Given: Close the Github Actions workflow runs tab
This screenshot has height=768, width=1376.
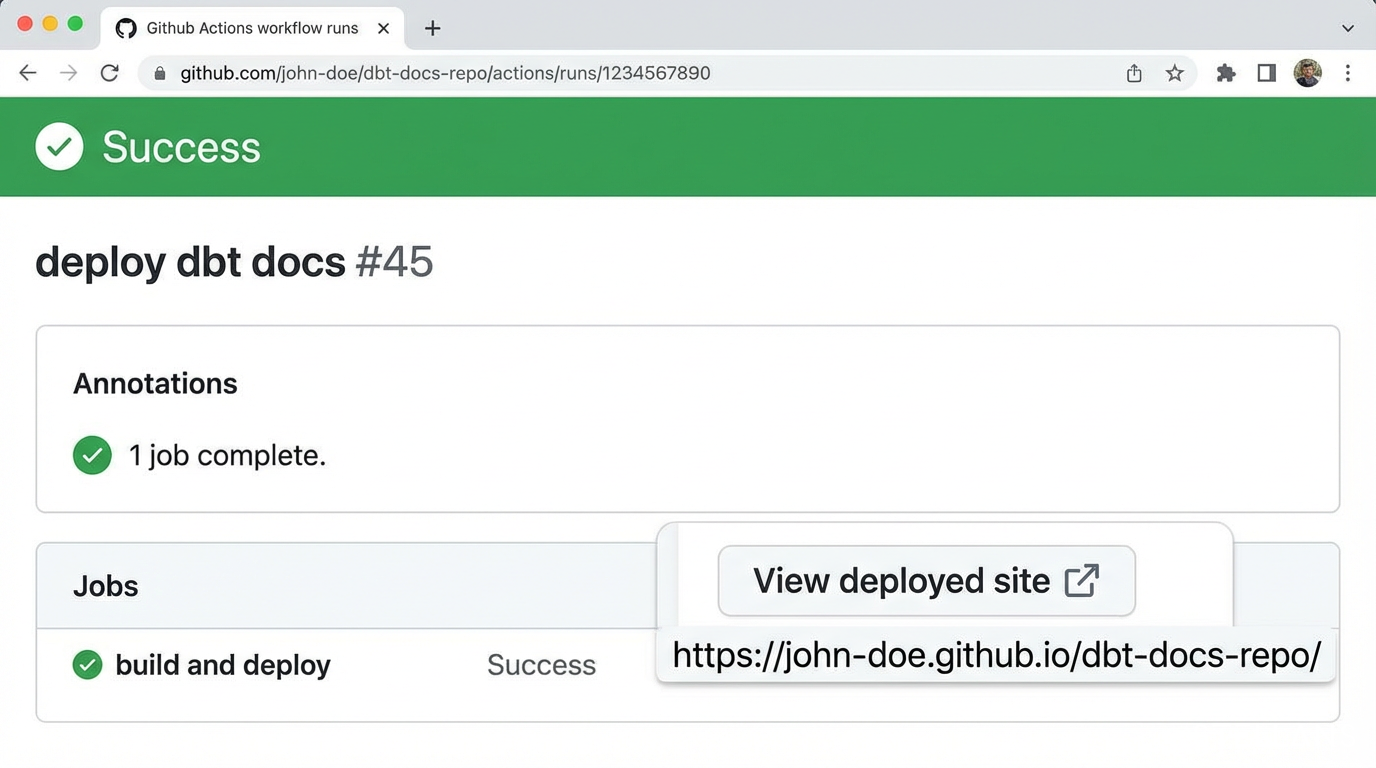Looking at the screenshot, I should [x=383, y=28].
